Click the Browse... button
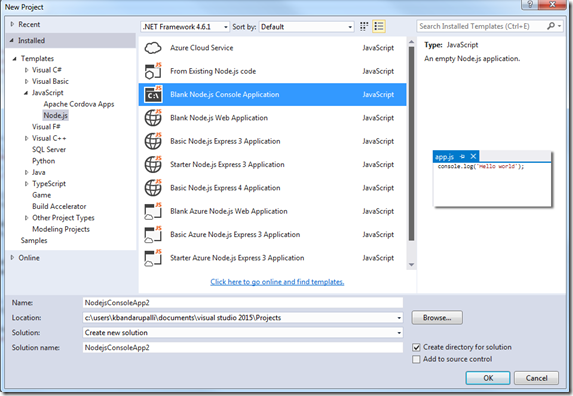 [x=437, y=318]
